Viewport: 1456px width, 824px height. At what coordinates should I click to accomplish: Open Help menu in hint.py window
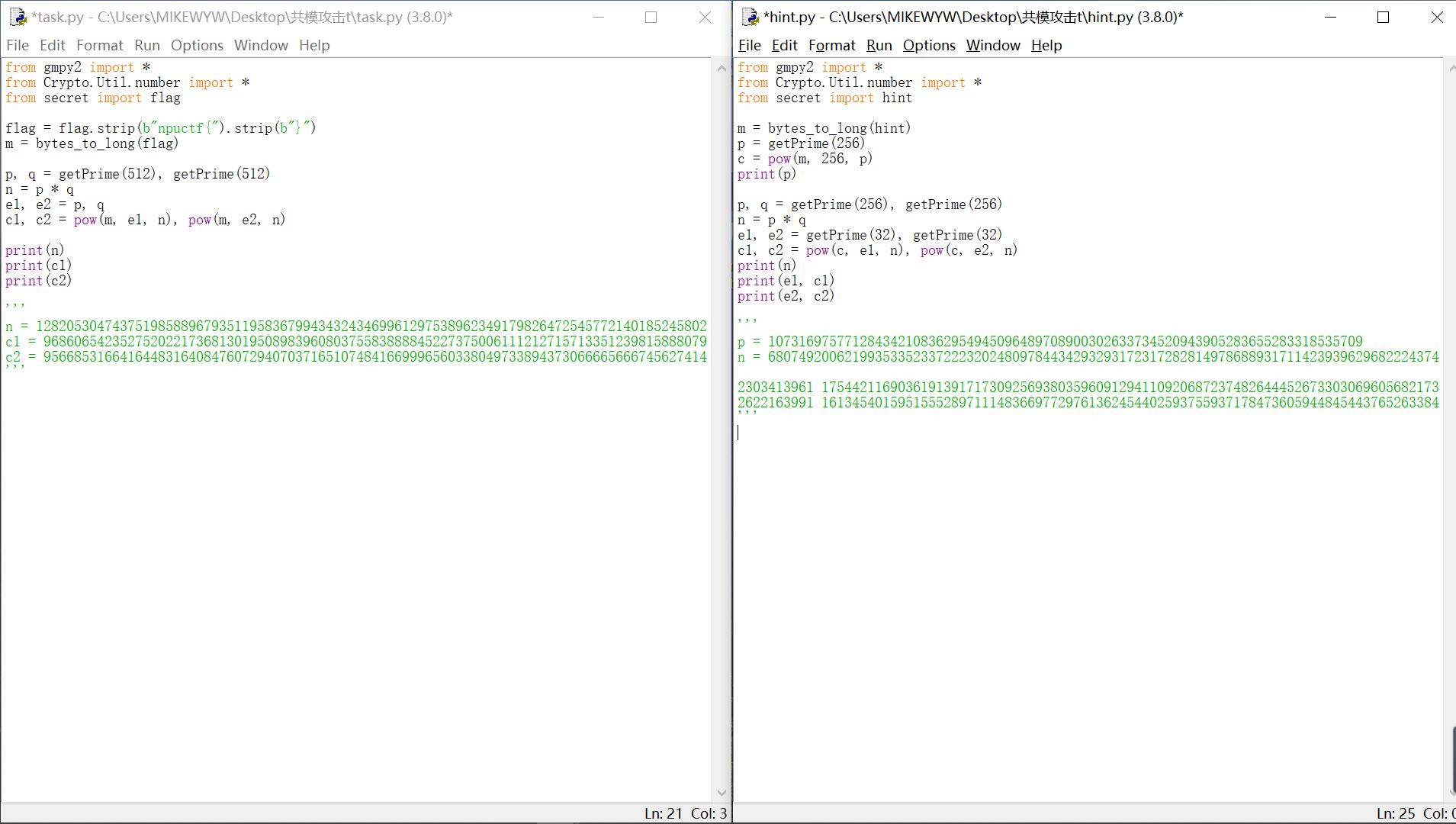point(1046,45)
